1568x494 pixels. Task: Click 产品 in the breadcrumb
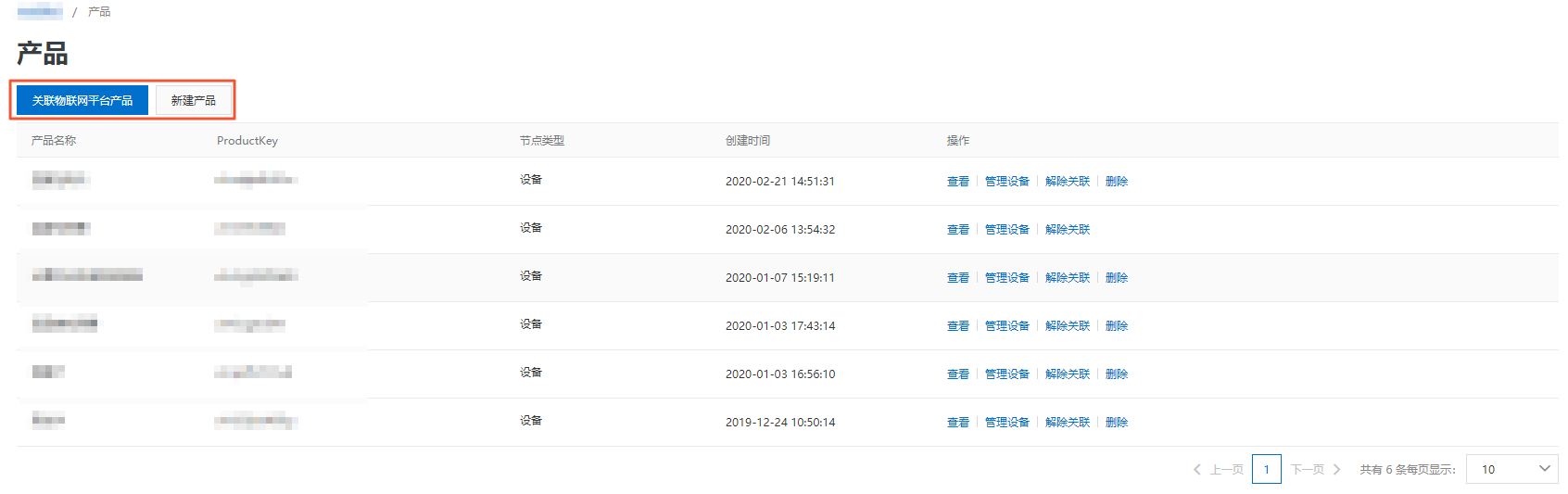click(99, 11)
